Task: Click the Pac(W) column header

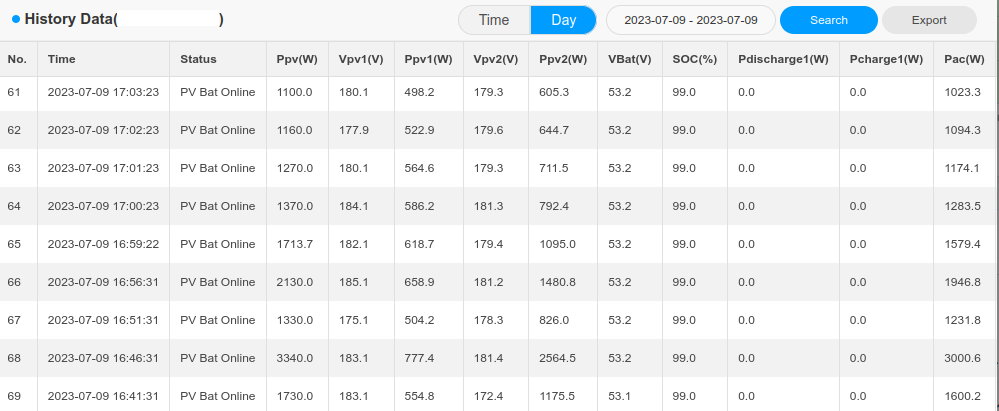Action: [x=964, y=60]
